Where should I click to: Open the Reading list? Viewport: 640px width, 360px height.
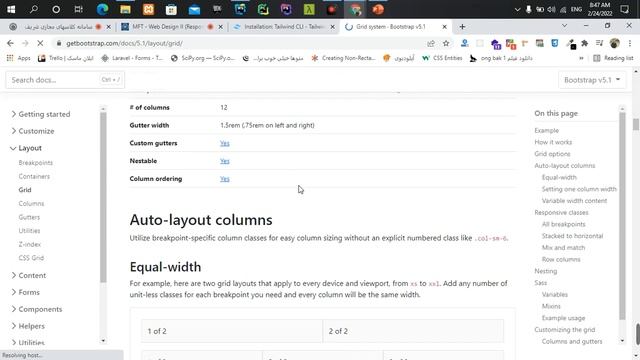point(613,58)
